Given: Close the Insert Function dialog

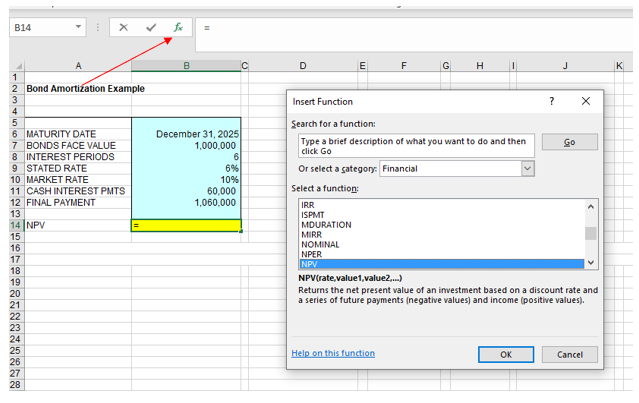Looking at the screenshot, I should [586, 102].
